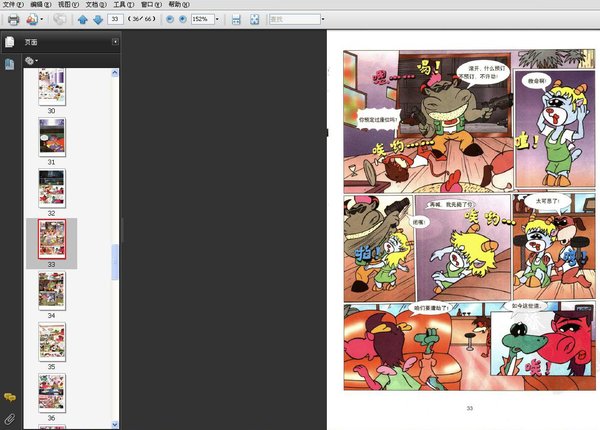Image resolution: width=600 pixels, height=430 pixels.
Task: Click the sidebar splitter grip handle
Action: tap(121, 230)
